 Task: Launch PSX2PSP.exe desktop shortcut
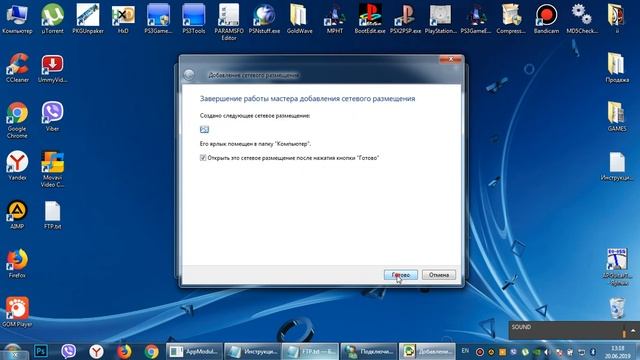[x=405, y=18]
